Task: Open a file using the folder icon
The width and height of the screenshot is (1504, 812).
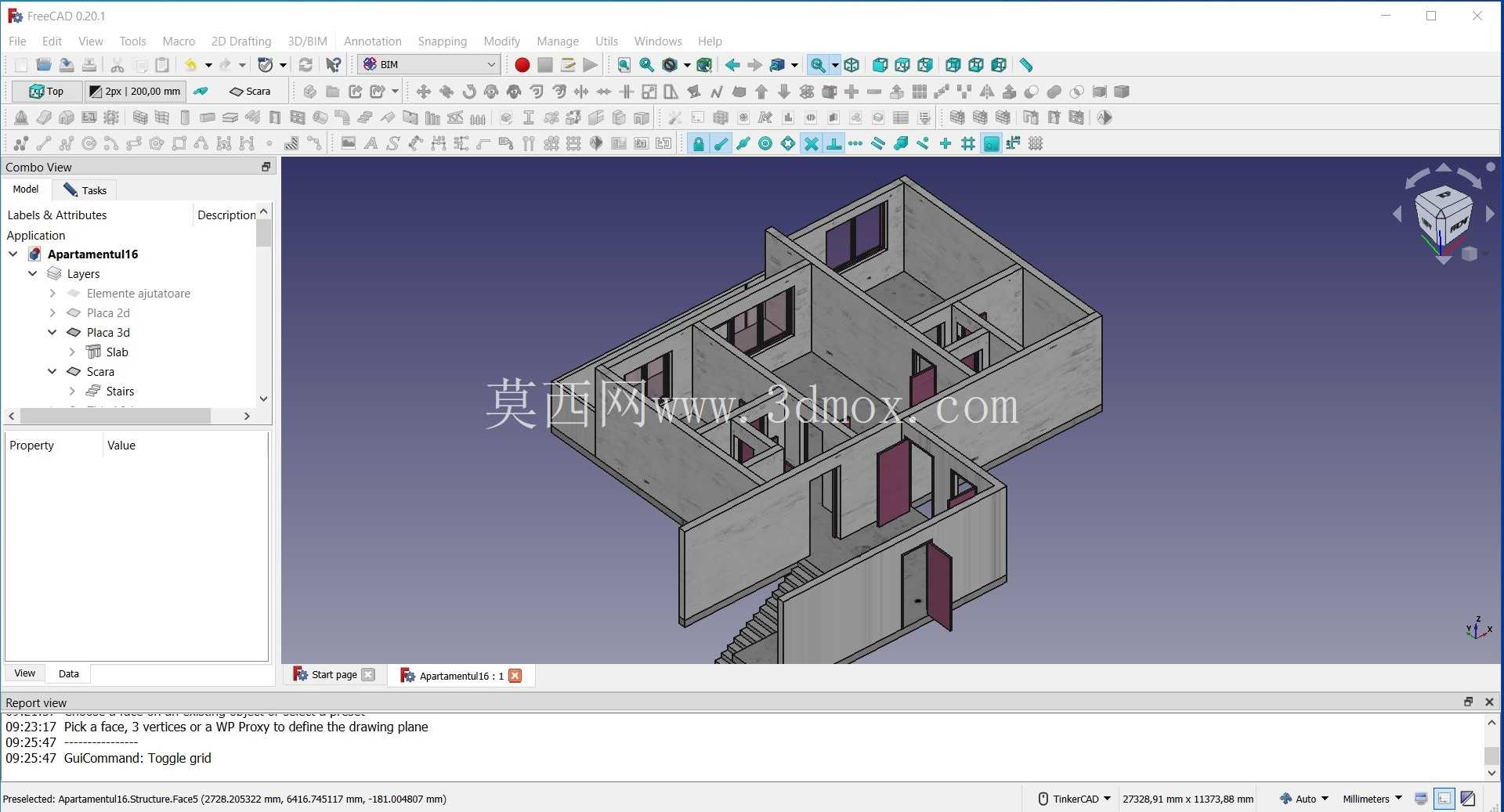Action: coord(44,65)
